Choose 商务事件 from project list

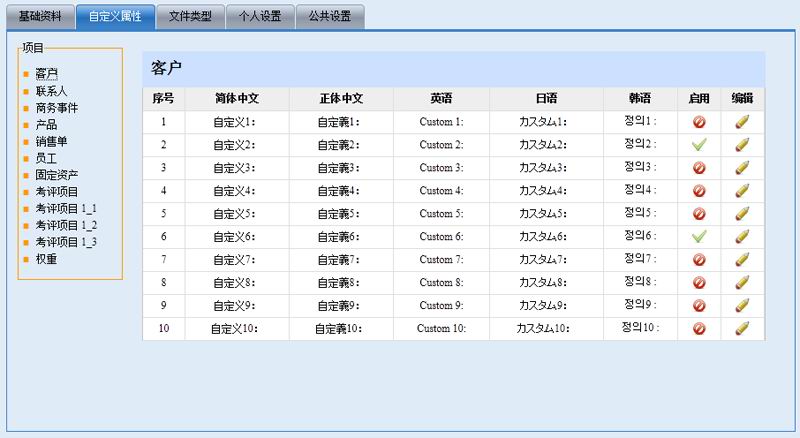[x=57, y=108]
